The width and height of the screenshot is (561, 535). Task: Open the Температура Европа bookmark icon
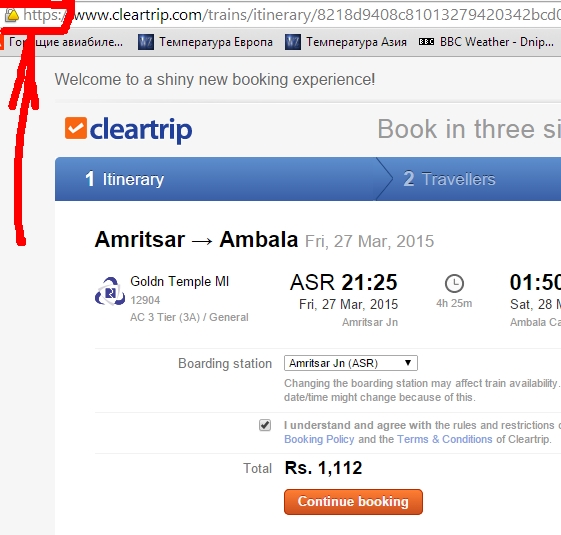(146, 42)
